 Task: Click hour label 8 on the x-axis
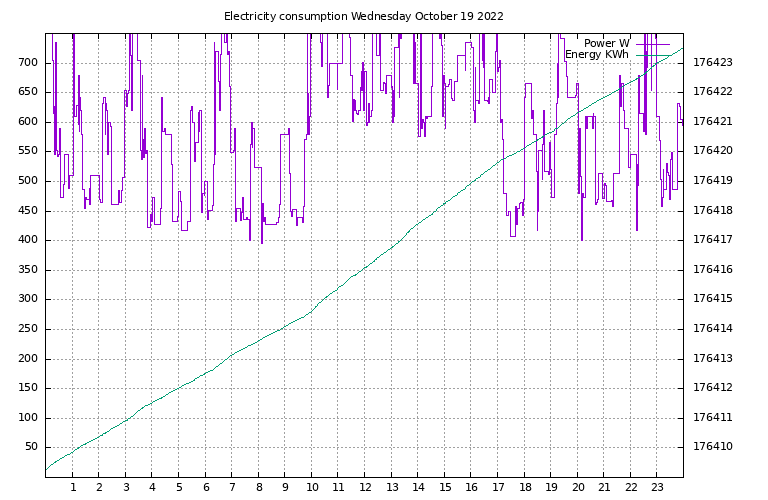coord(259,488)
